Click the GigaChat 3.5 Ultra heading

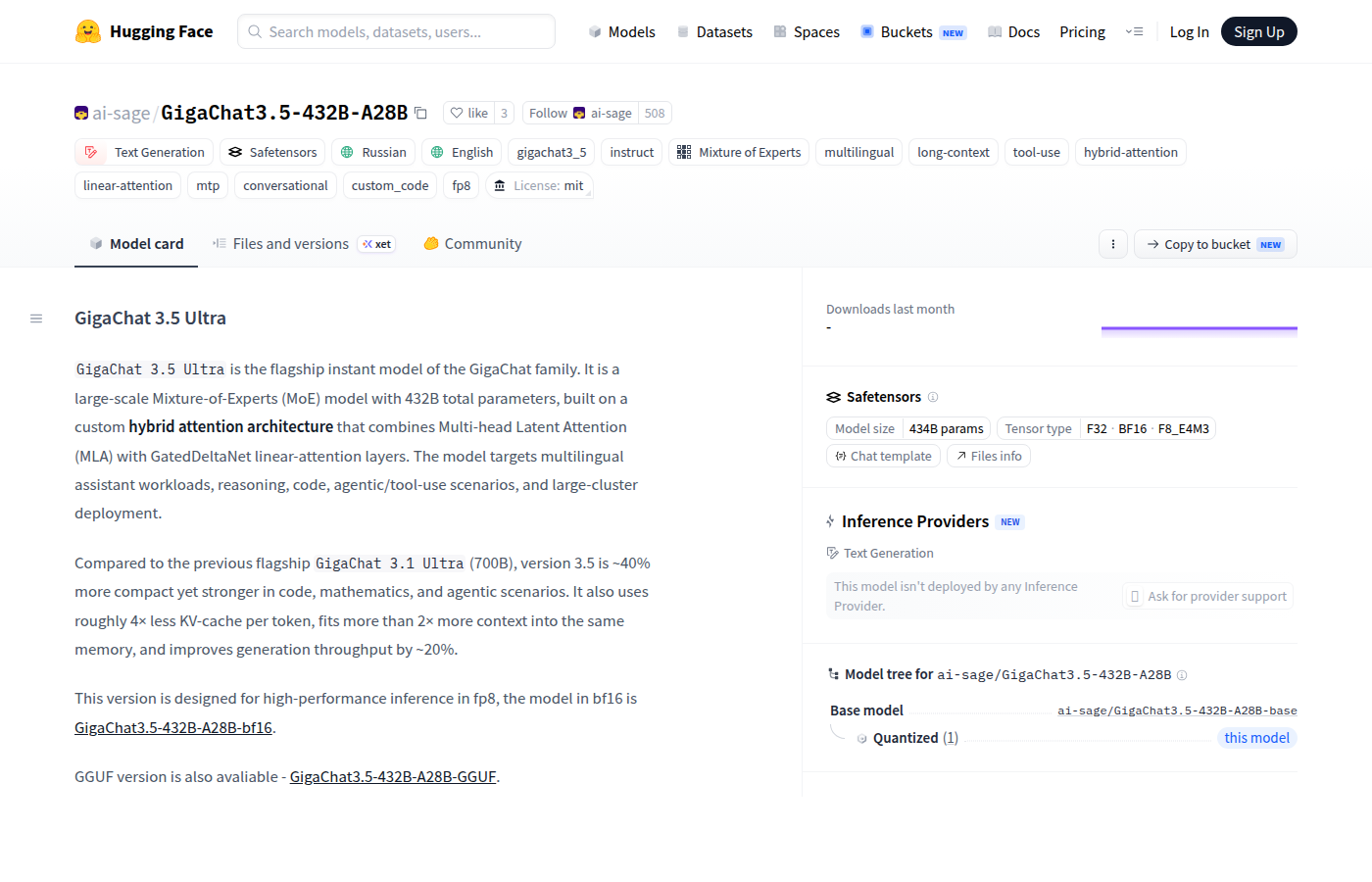pos(150,318)
